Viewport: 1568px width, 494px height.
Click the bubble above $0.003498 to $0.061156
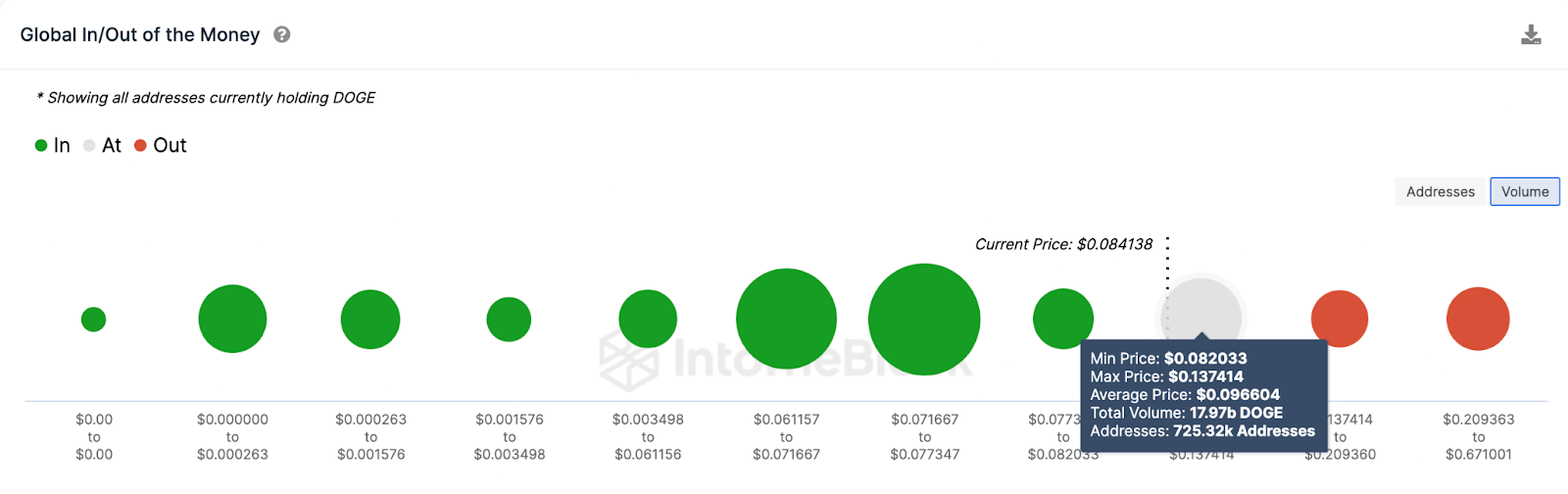coord(648,319)
